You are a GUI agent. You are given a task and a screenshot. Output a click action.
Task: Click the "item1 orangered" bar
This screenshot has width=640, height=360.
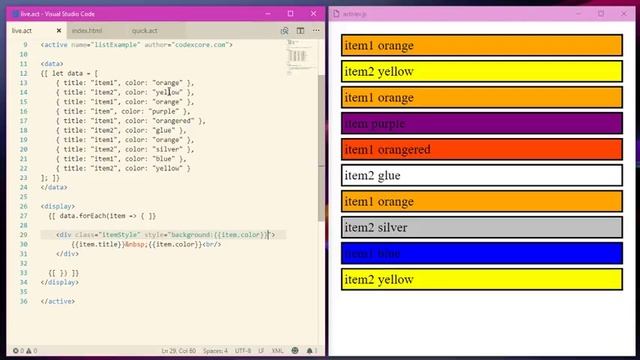pos(482,149)
